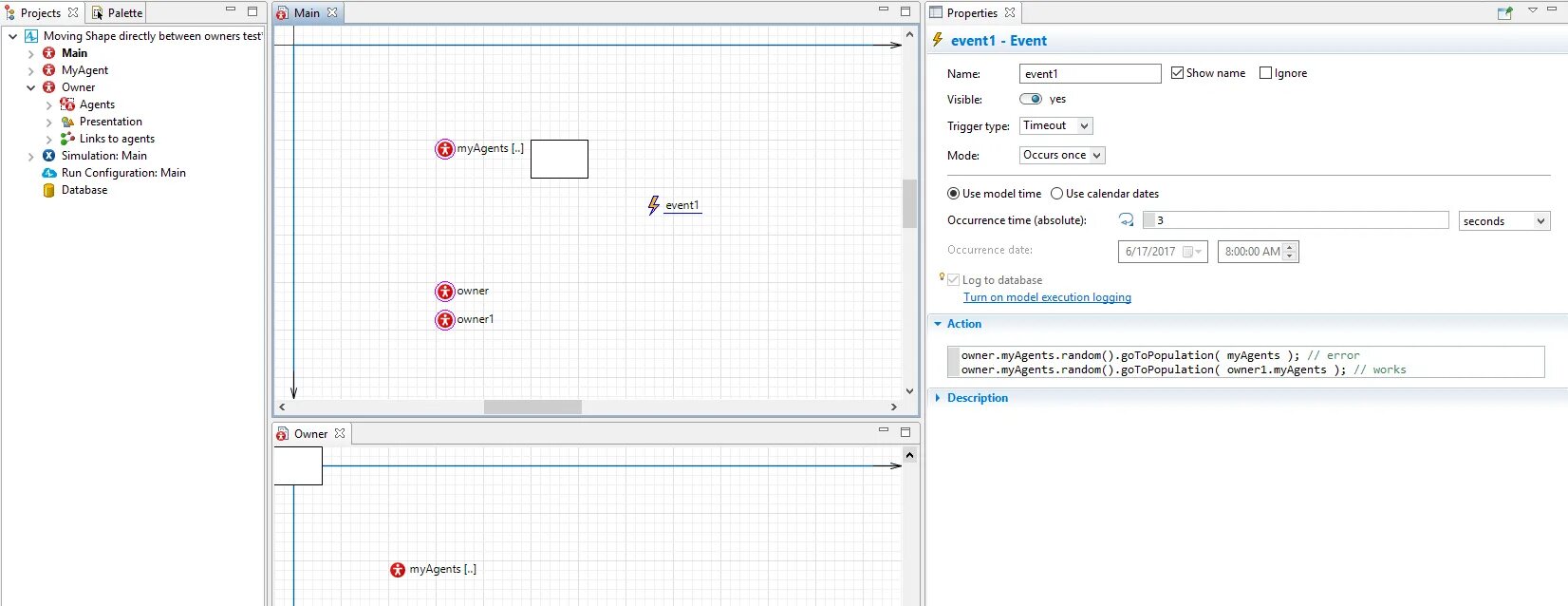The image size is (1568, 606).
Task: Click the Occurrence time value field
Action: click(x=1296, y=220)
